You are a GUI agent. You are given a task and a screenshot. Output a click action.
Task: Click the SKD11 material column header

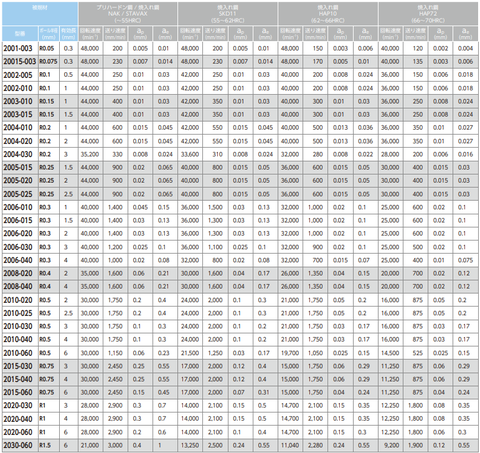coord(228,14)
